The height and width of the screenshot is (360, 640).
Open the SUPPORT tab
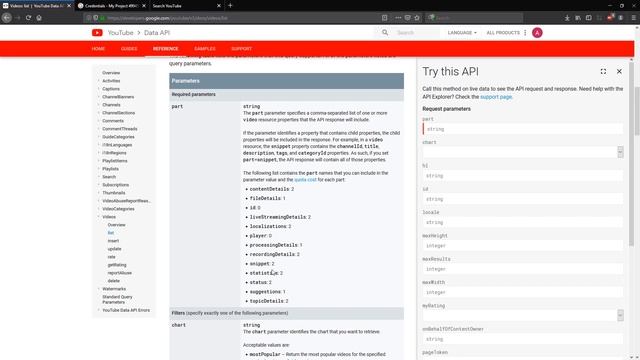pos(242,49)
